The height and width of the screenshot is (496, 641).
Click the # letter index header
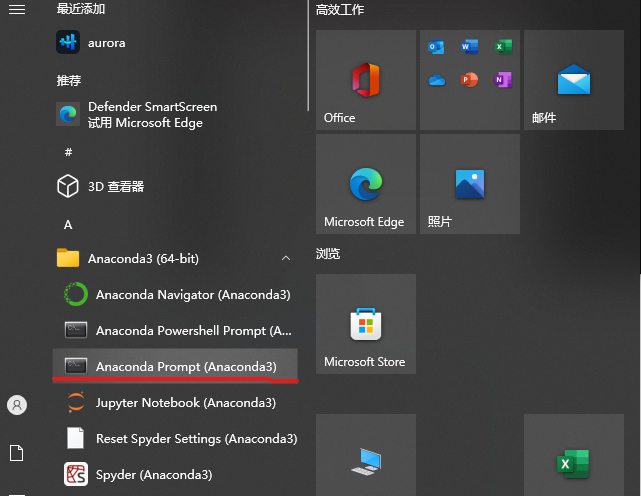pos(68,152)
